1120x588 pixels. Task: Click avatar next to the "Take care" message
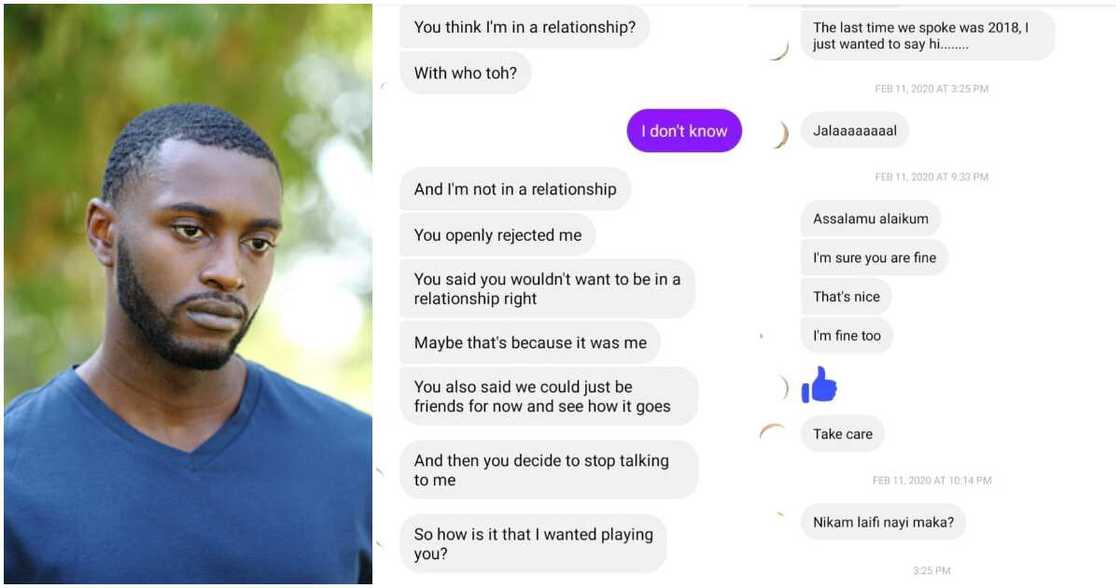(x=771, y=432)
